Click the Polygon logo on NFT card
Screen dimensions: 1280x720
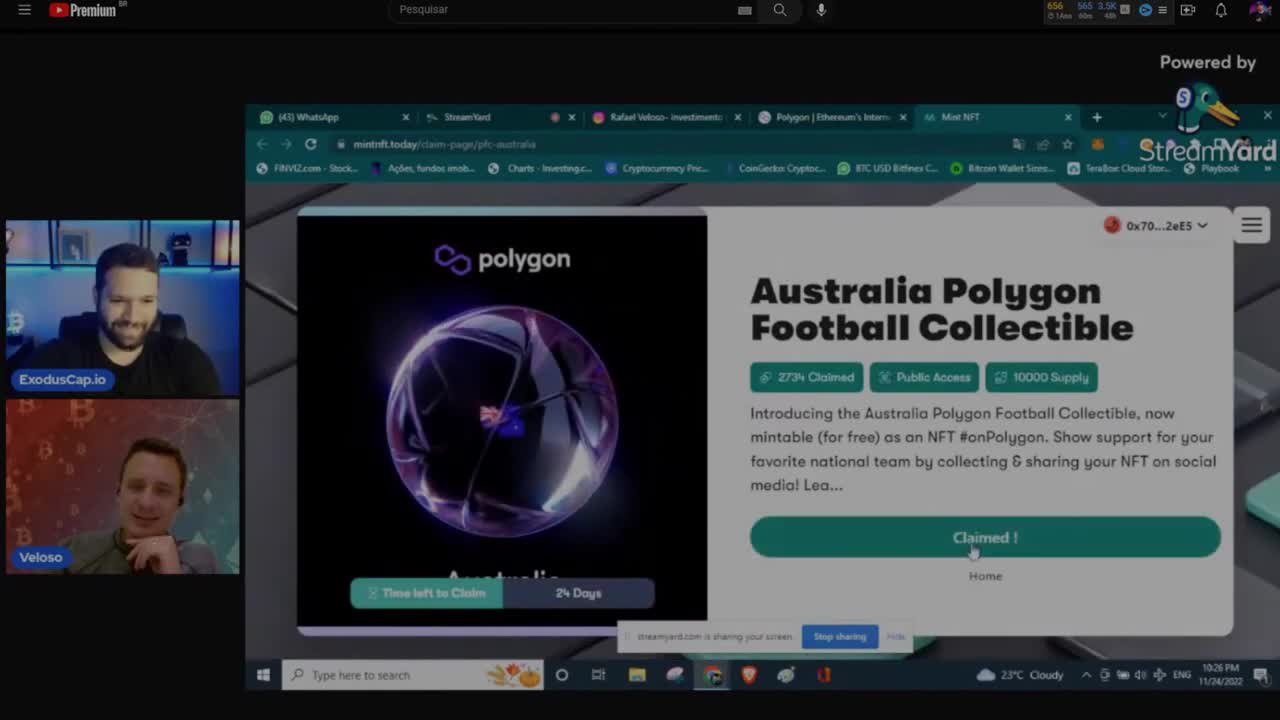(502, 259)
